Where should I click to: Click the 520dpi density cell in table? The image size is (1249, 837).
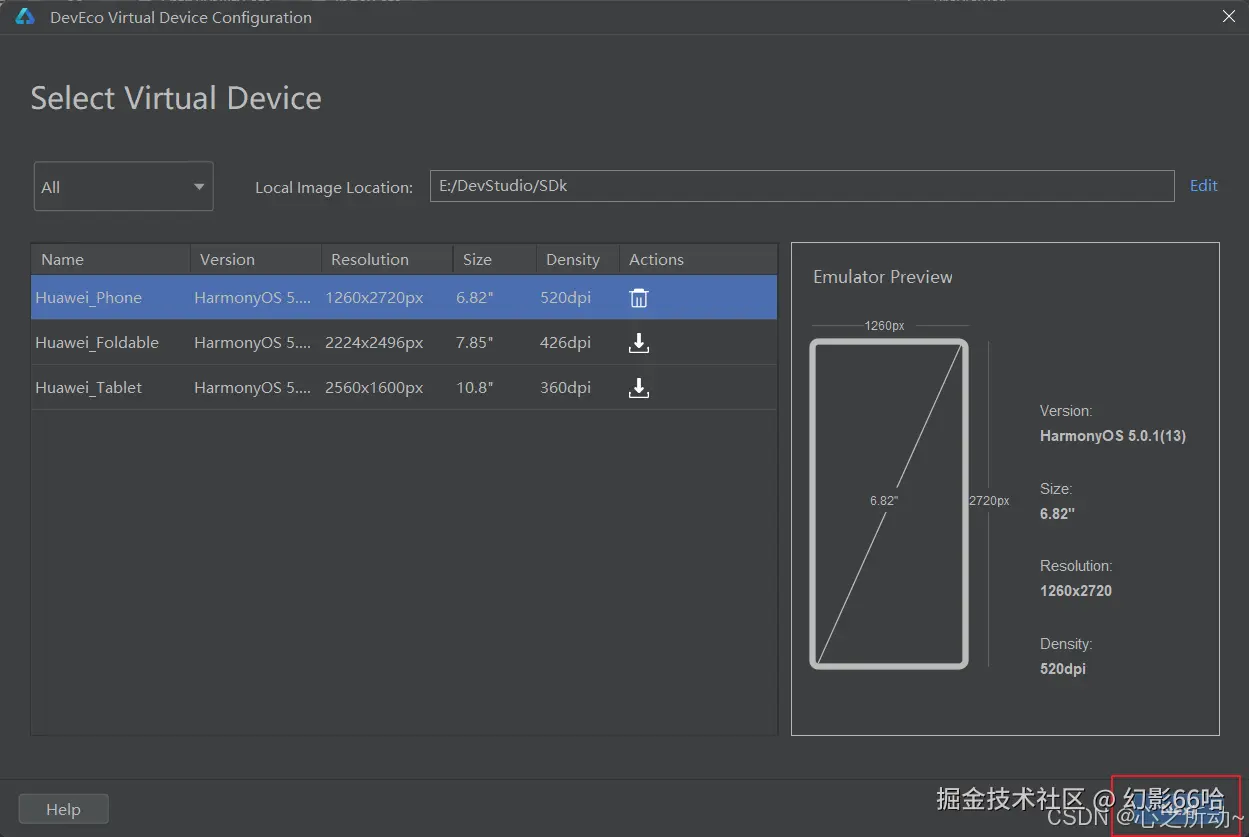(565, 298)
